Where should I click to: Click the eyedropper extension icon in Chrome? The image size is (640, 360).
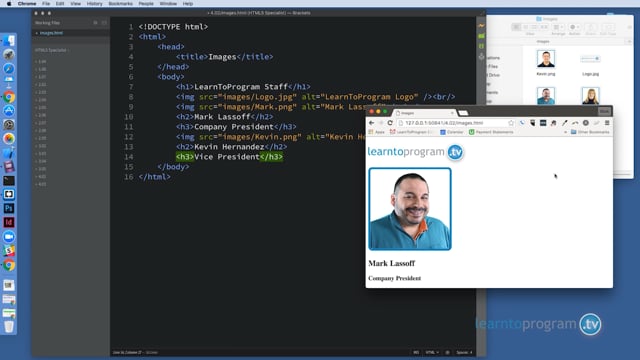point(564,123)
